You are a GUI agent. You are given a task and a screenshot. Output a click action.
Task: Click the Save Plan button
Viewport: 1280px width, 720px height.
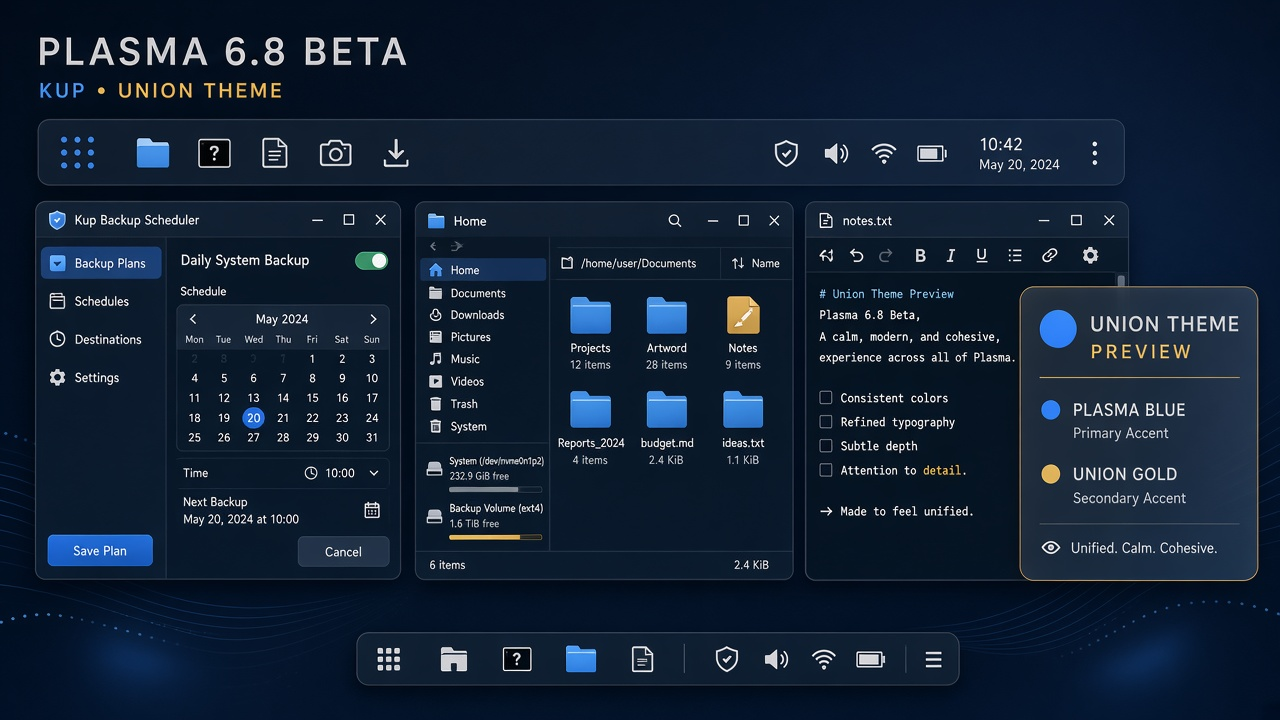[x=100, y=551]
